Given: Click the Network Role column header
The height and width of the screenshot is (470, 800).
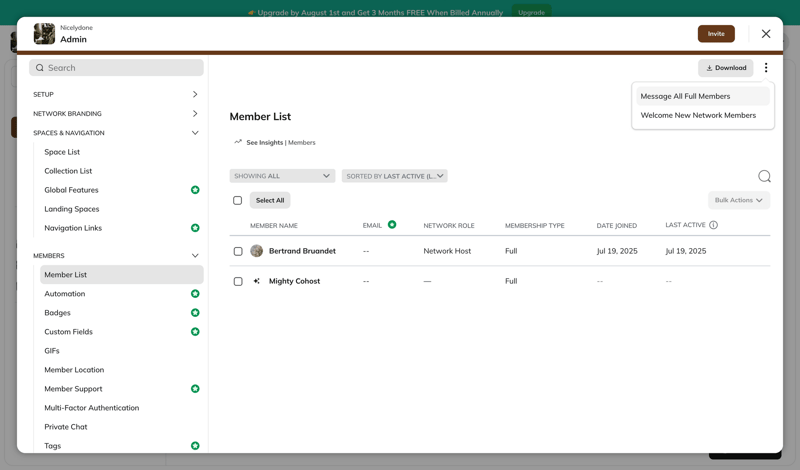Looking at the screenshot, I should 449,226.
